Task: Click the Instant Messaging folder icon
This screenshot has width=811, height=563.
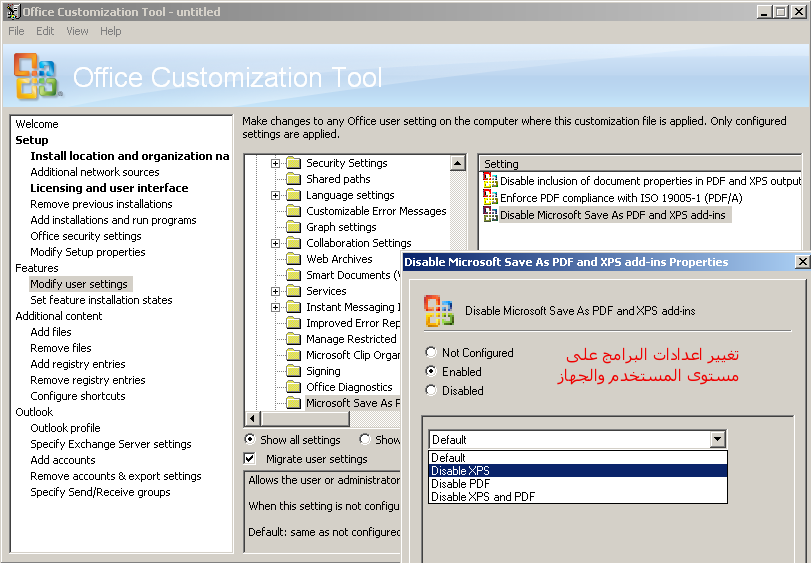Action: pyautogui.click(x=294, y=308)
